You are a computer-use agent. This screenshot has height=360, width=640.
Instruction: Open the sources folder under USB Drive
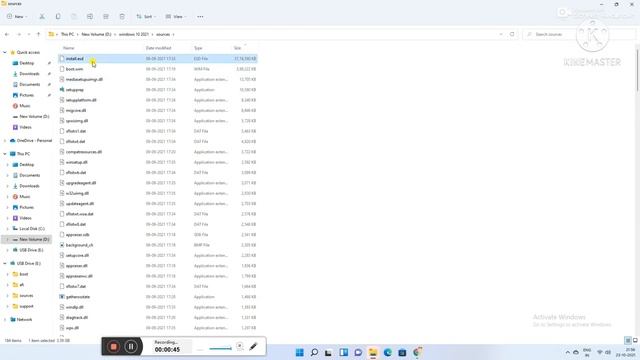tap(26, 296)
